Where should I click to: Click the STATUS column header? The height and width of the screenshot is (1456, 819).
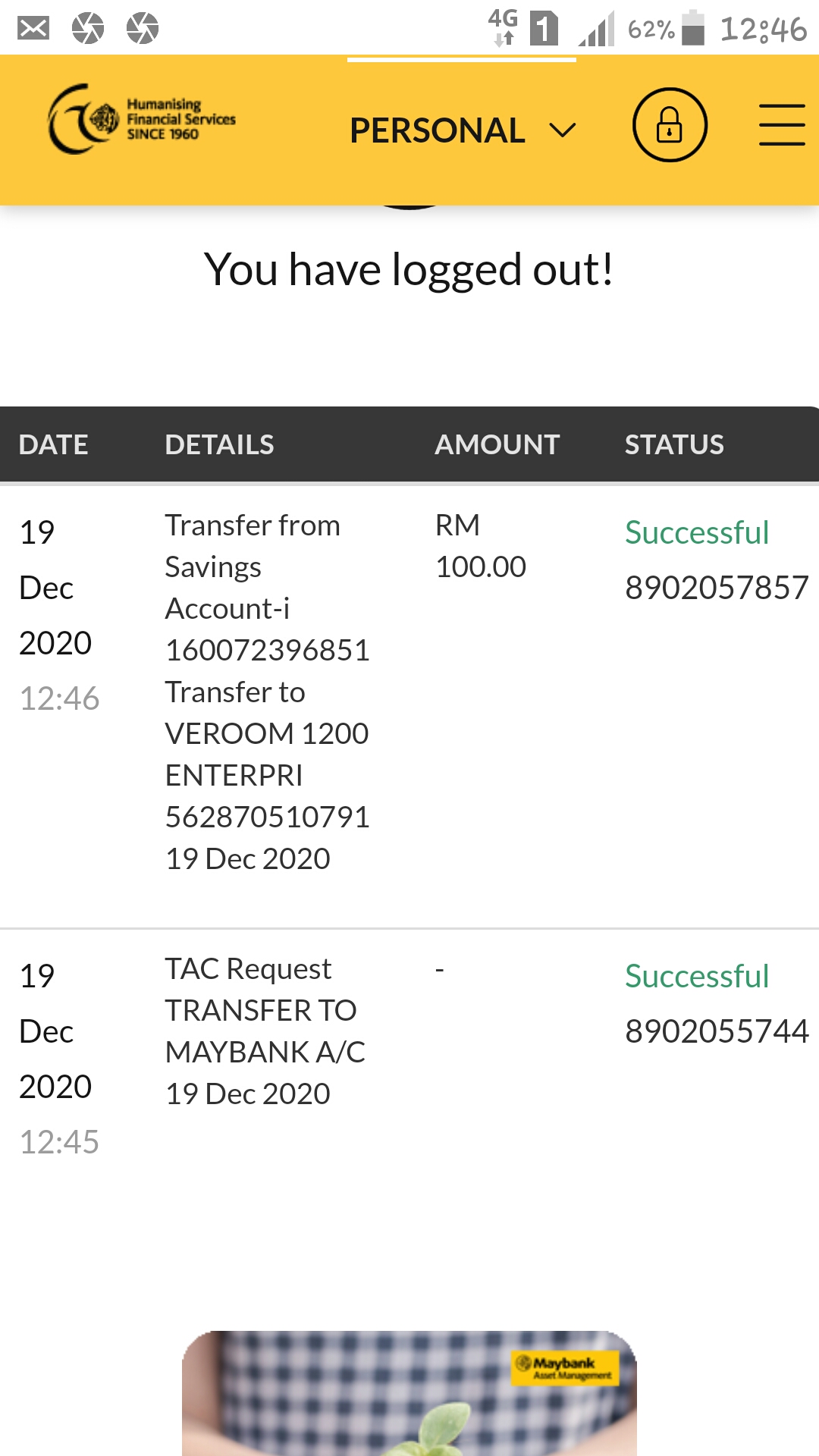[x=674, y=444]
